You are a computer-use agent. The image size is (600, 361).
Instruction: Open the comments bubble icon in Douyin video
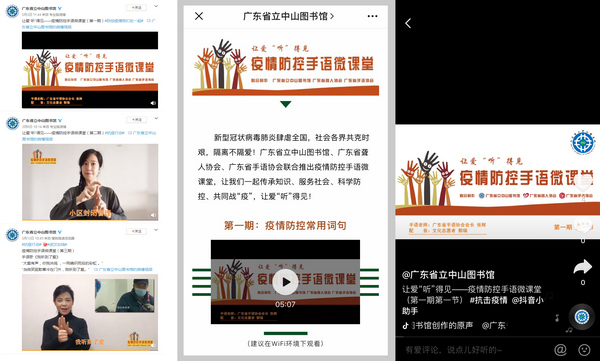click(x=583, y=225)
